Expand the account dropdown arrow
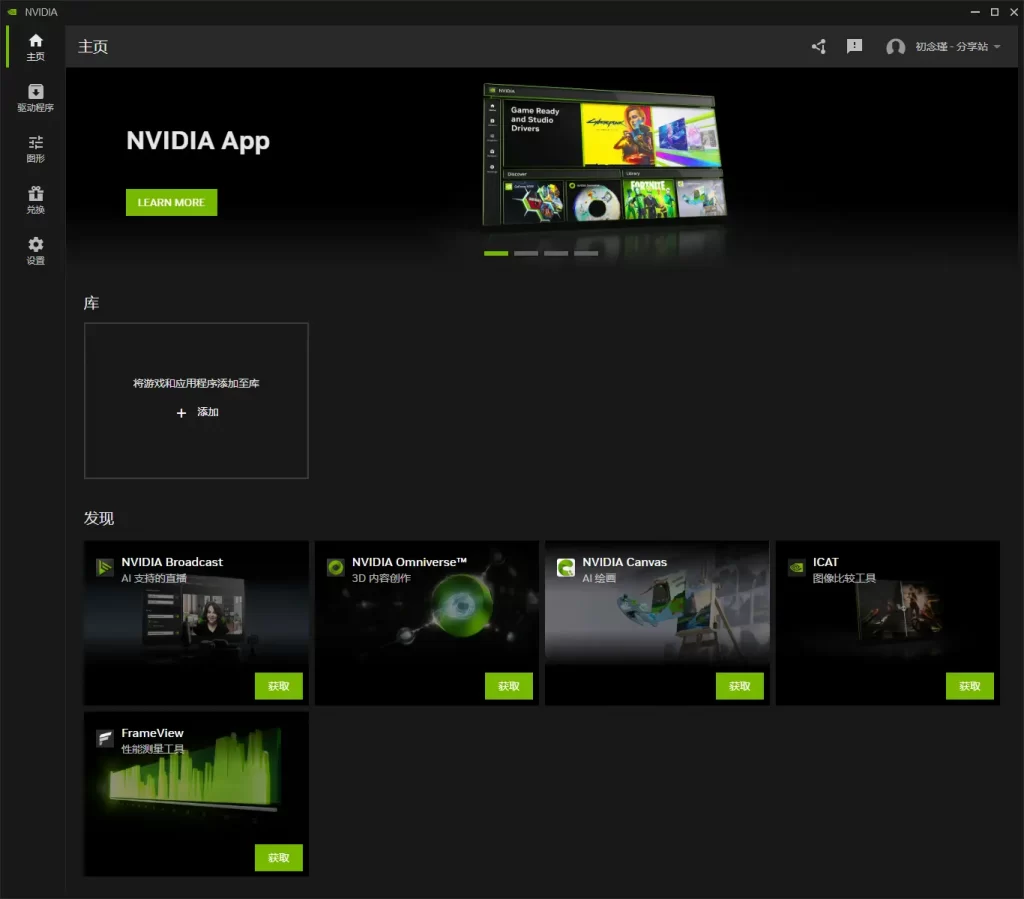Image resolution: width=1024 pixels, height=899 pixels. coord(997,47)
